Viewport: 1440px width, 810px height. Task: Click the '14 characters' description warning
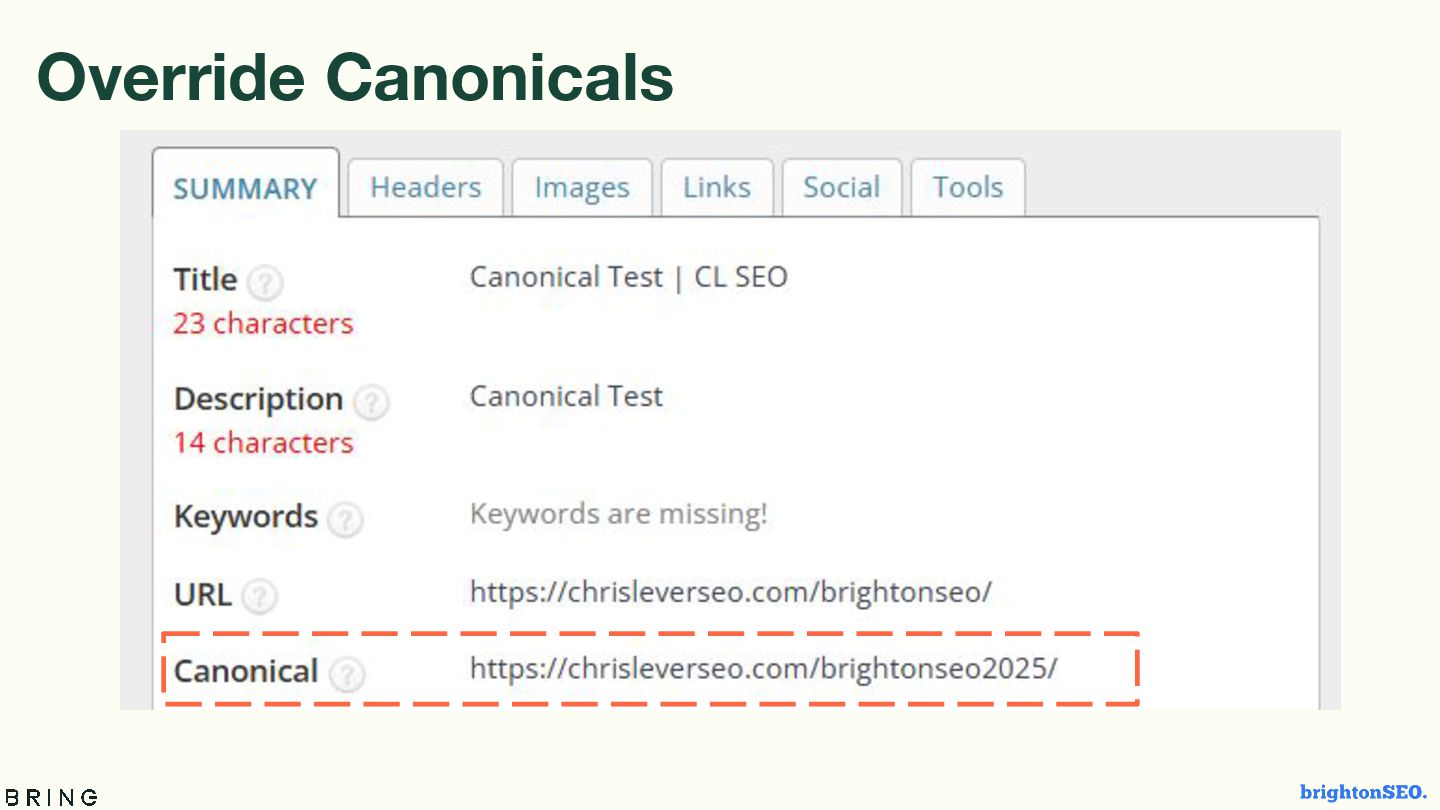263,443
